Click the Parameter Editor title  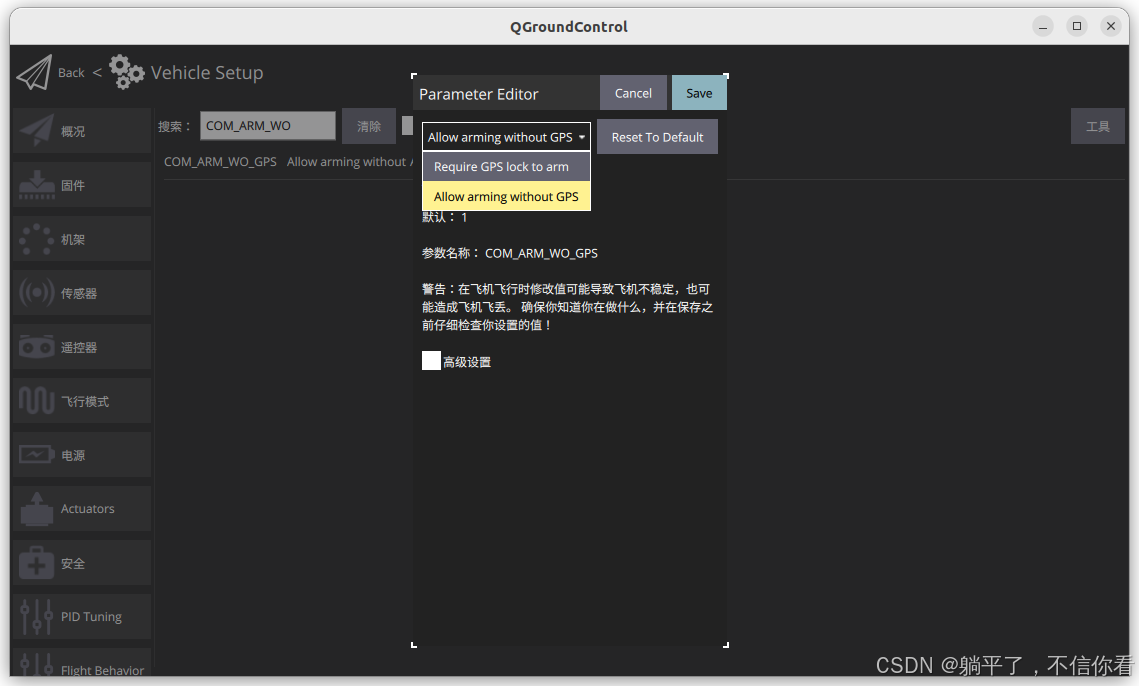(x=479, y=94)
